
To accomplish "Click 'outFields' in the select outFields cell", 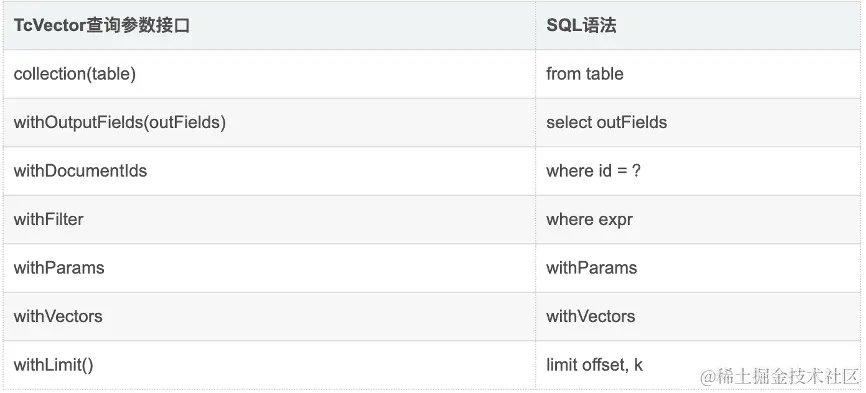I will click(x=632, y=123).
